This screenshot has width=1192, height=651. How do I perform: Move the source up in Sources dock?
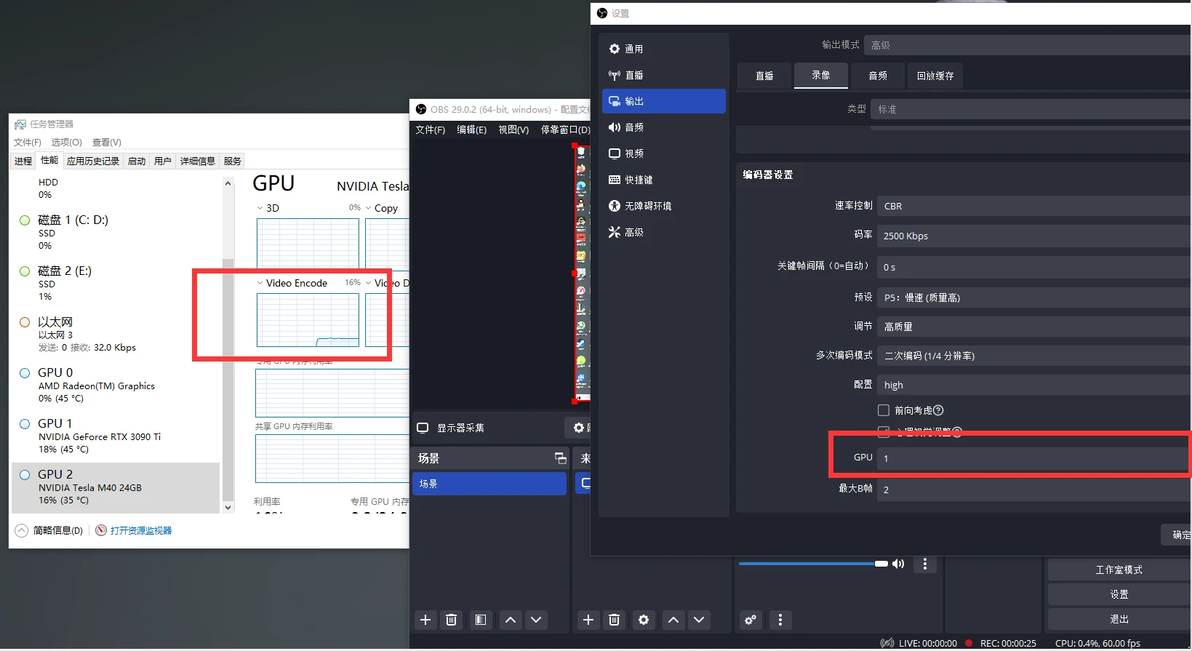673,620
